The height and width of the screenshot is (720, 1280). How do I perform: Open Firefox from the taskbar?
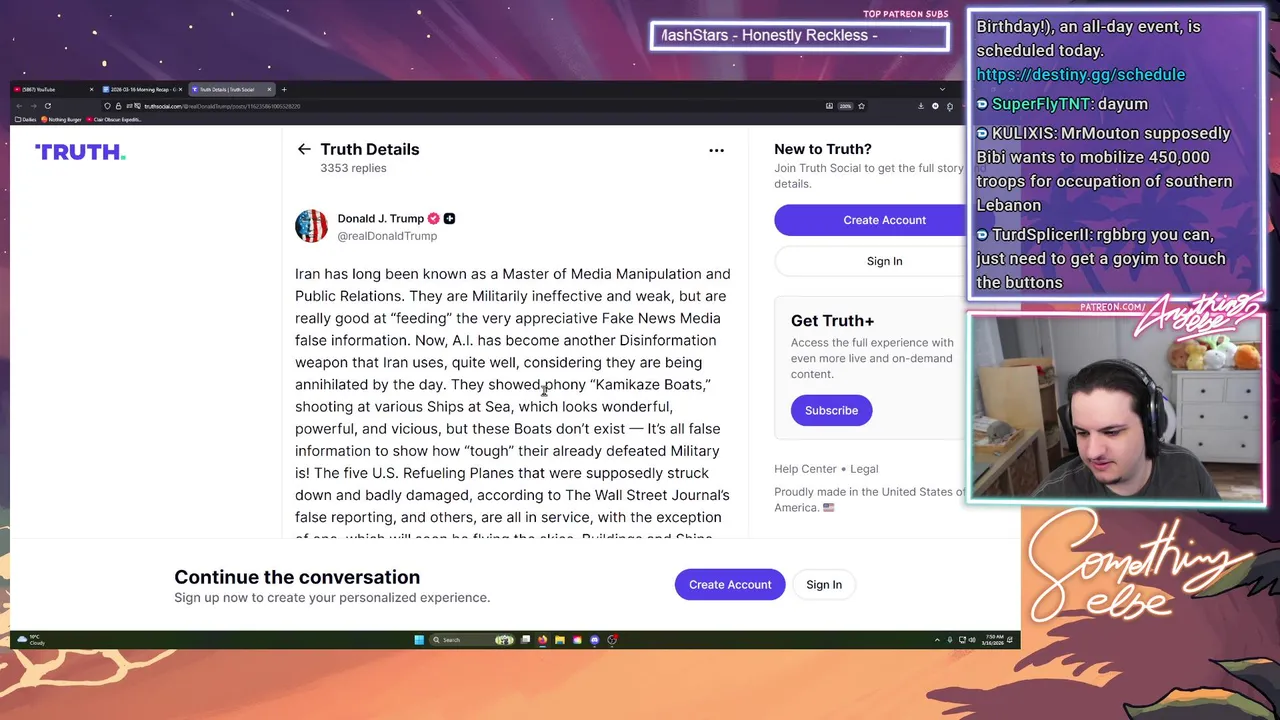click(542, 640)
